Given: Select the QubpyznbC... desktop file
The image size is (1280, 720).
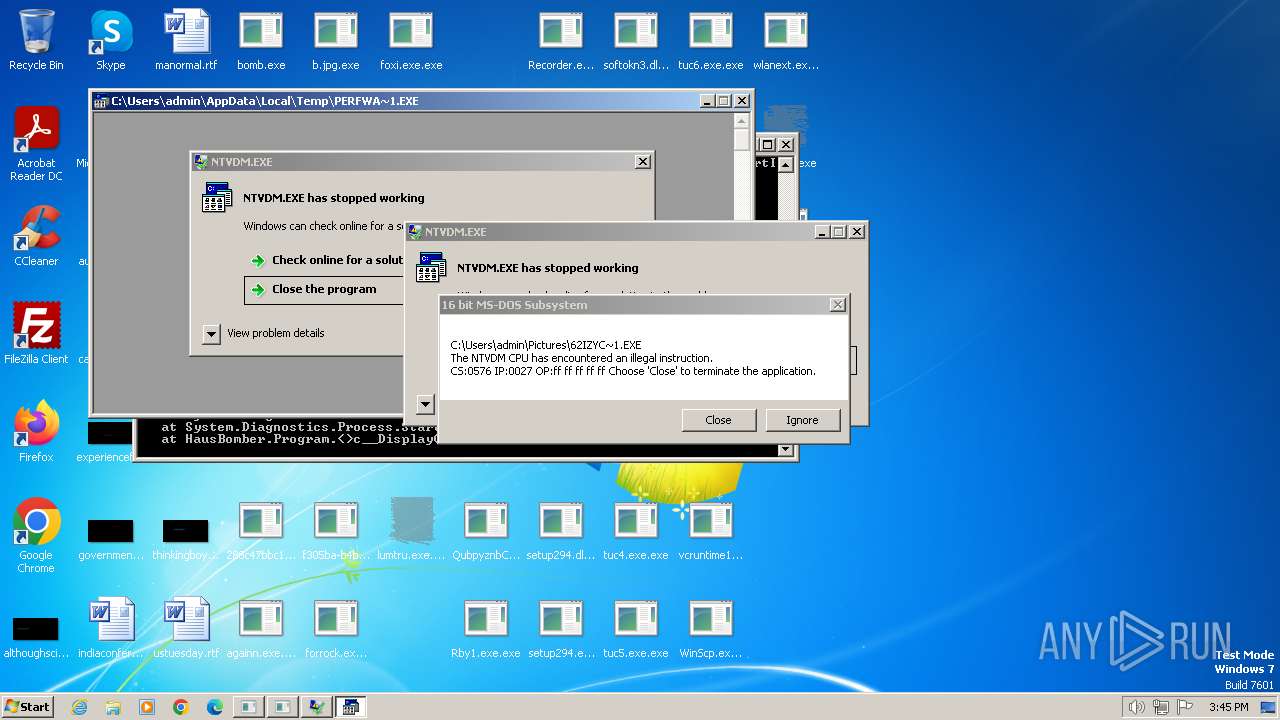Looking at the screenshot, I should [486, 530].
